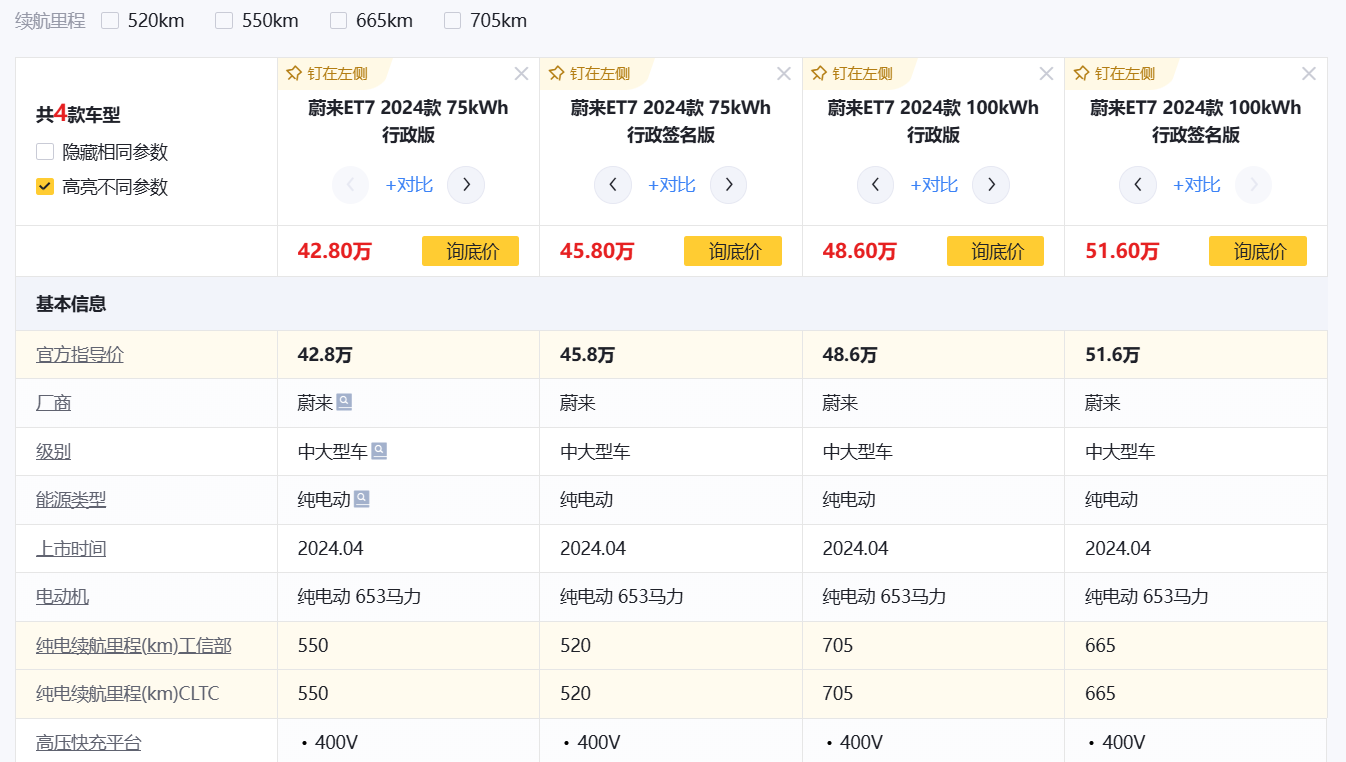Open search icon next to first 纯电动 energy type

pyautogui.click(x=362, y=499)
